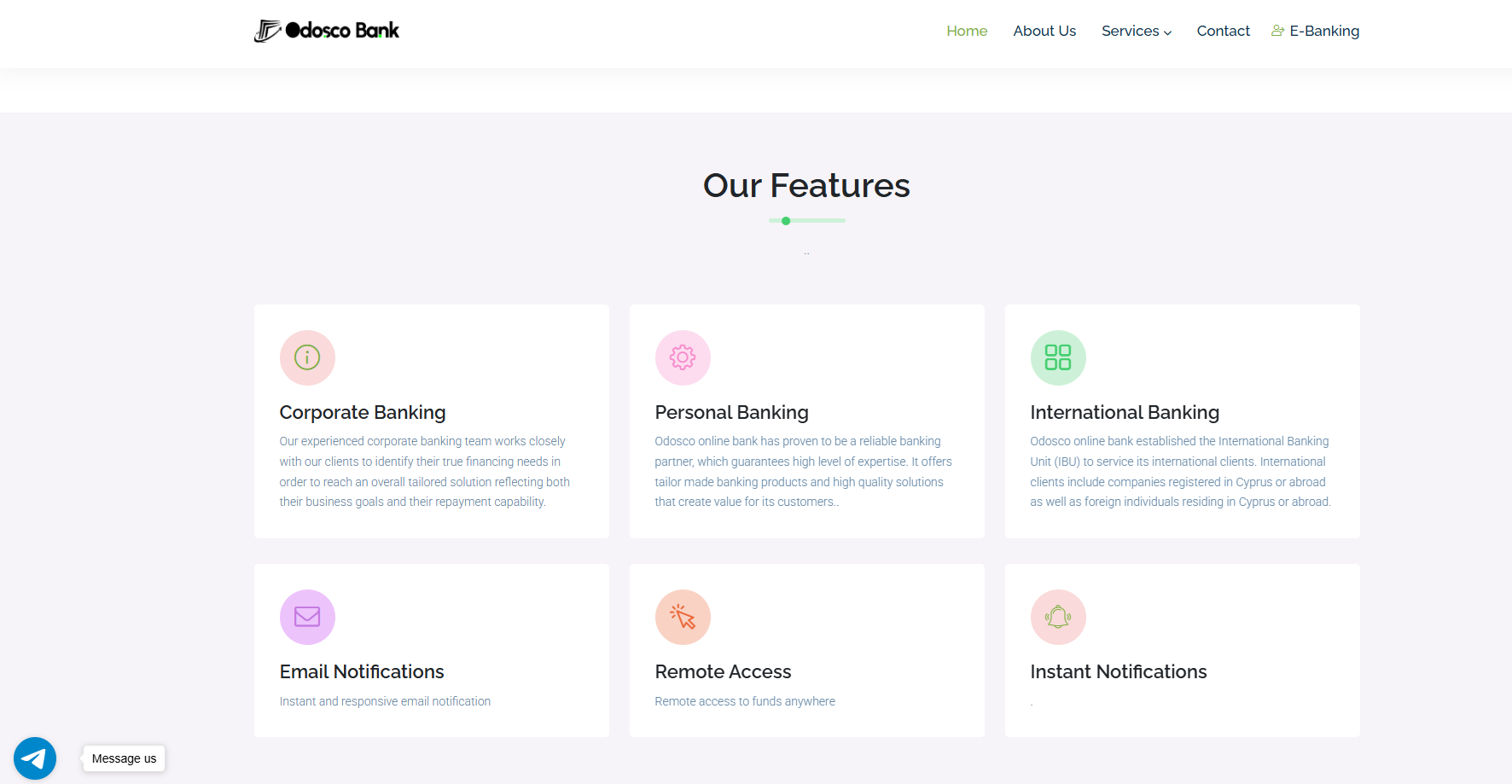Screen dimensions: 1512x784
Task: Click the Email Notifications envelope icon
Action: (307, 617)
